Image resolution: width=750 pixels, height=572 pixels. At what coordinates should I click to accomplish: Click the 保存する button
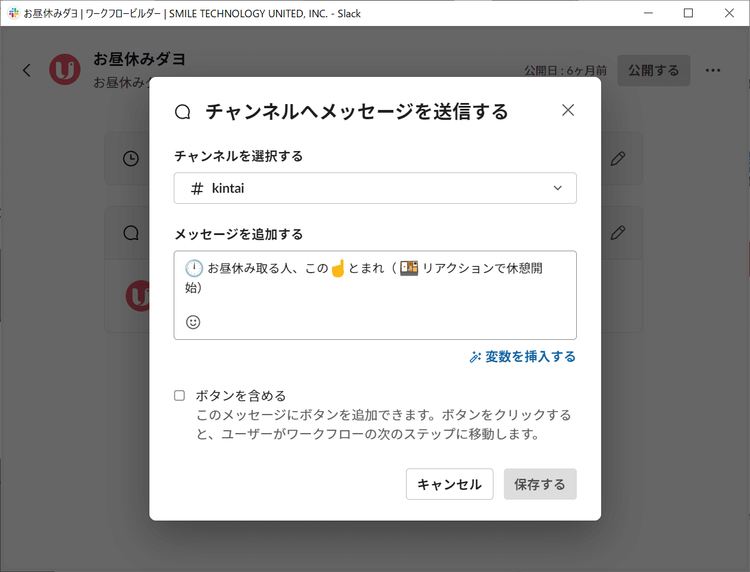(x=540, y=484)
